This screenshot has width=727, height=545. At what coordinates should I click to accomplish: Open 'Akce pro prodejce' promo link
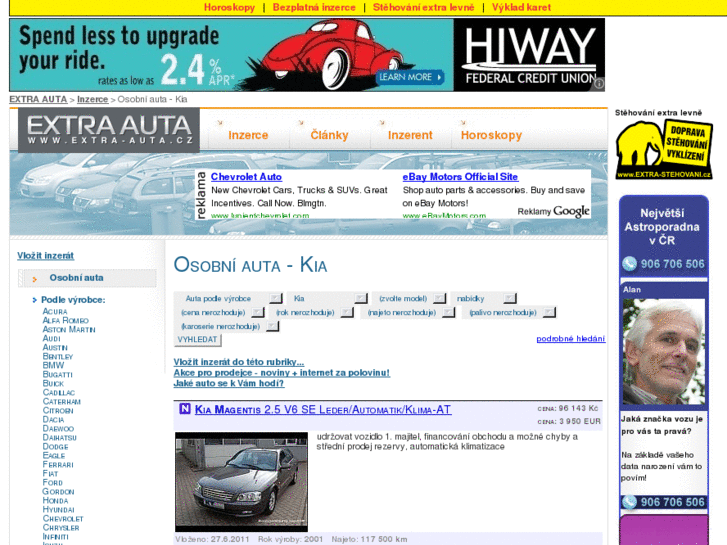point(281,372)
